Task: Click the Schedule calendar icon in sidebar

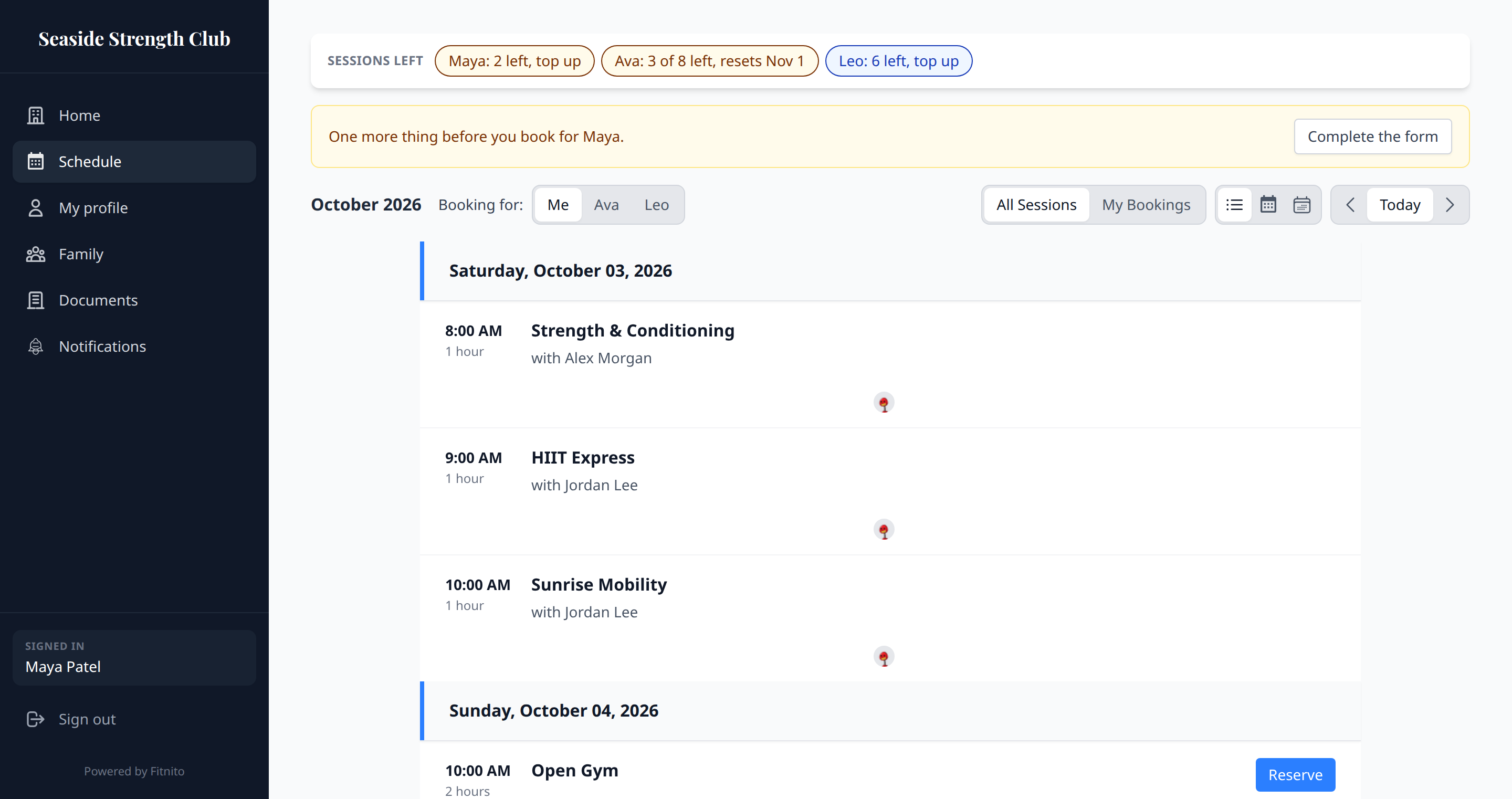Action: [36, 162]
